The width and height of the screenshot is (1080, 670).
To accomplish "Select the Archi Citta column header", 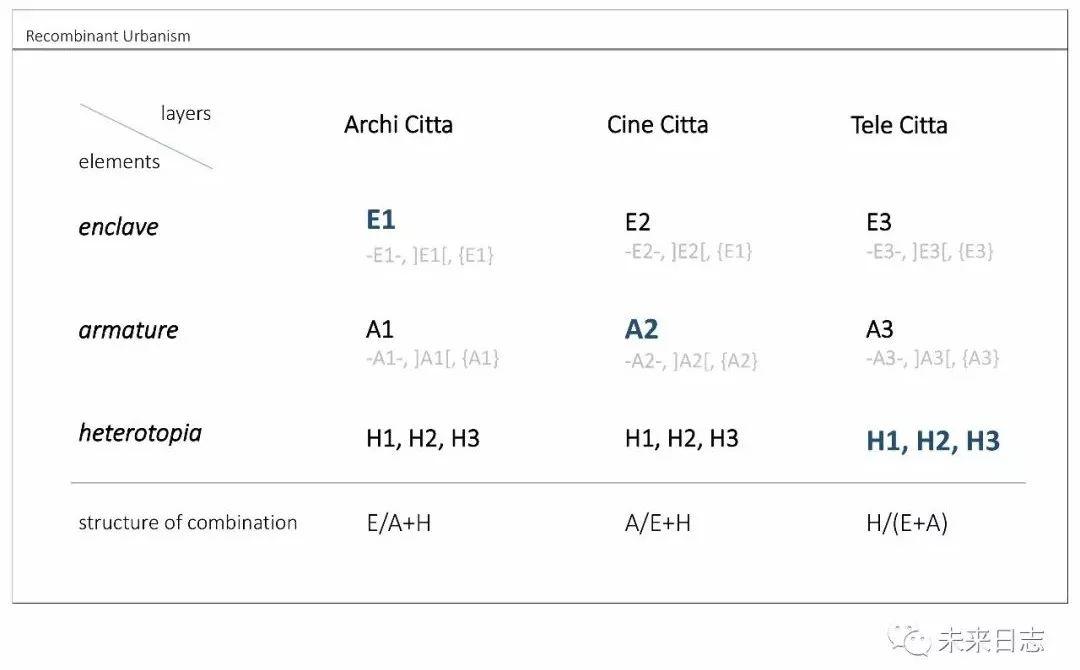I will (398, 125).
